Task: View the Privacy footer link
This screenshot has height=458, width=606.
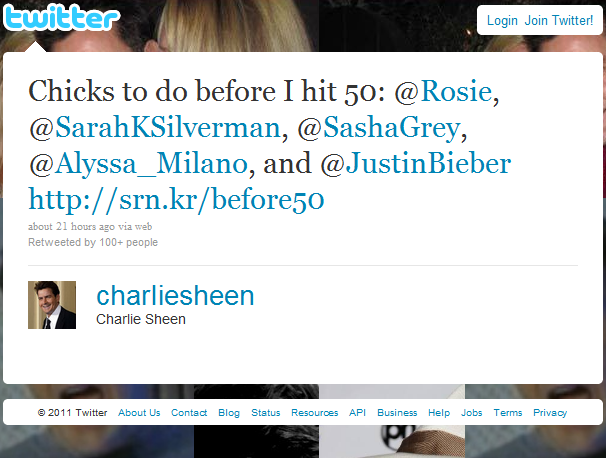Action: tap(550, 413)
